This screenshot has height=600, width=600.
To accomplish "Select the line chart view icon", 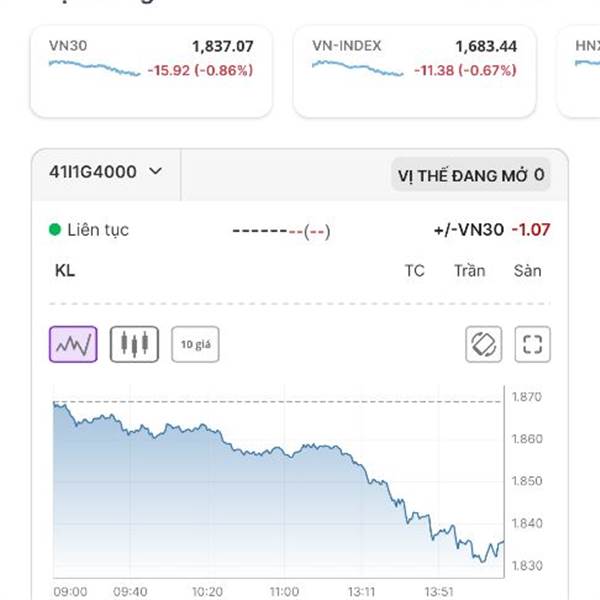I will tap(73, 344).
